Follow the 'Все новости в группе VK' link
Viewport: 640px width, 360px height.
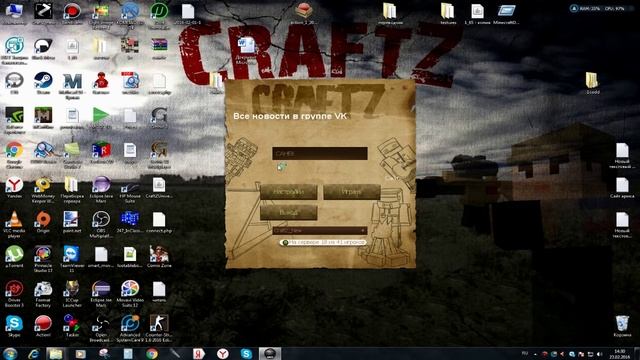(x=290, y=116)
